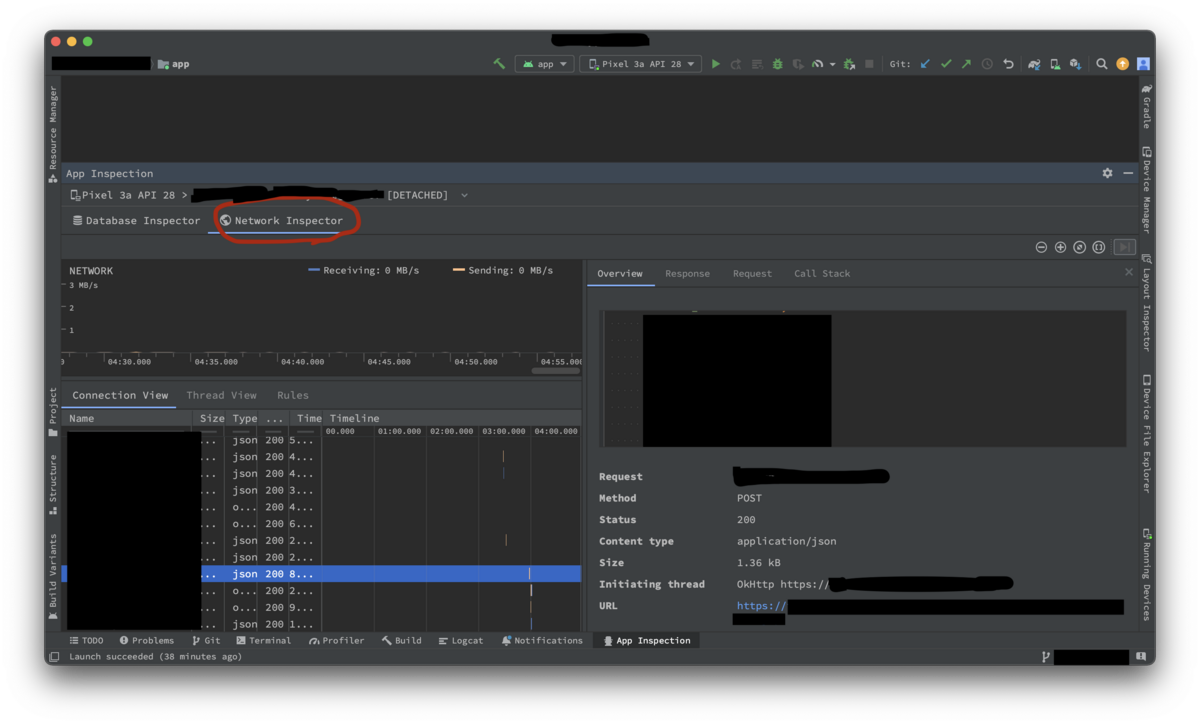Select the Network Inspector tab
This screenshot has width=1200, height=724.
(281, 221)
